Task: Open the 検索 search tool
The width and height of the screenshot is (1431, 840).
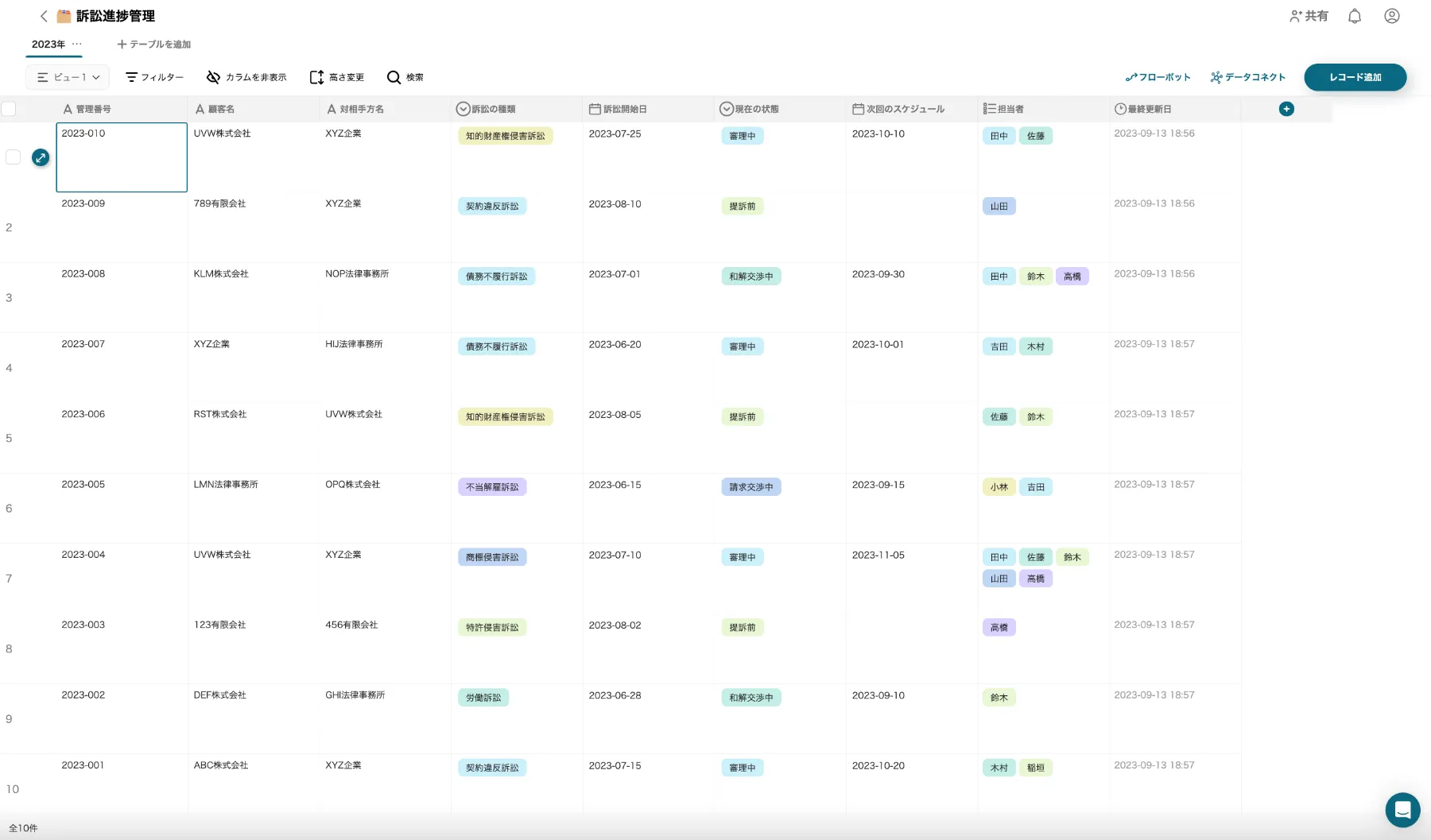Action: pos(405,77)
